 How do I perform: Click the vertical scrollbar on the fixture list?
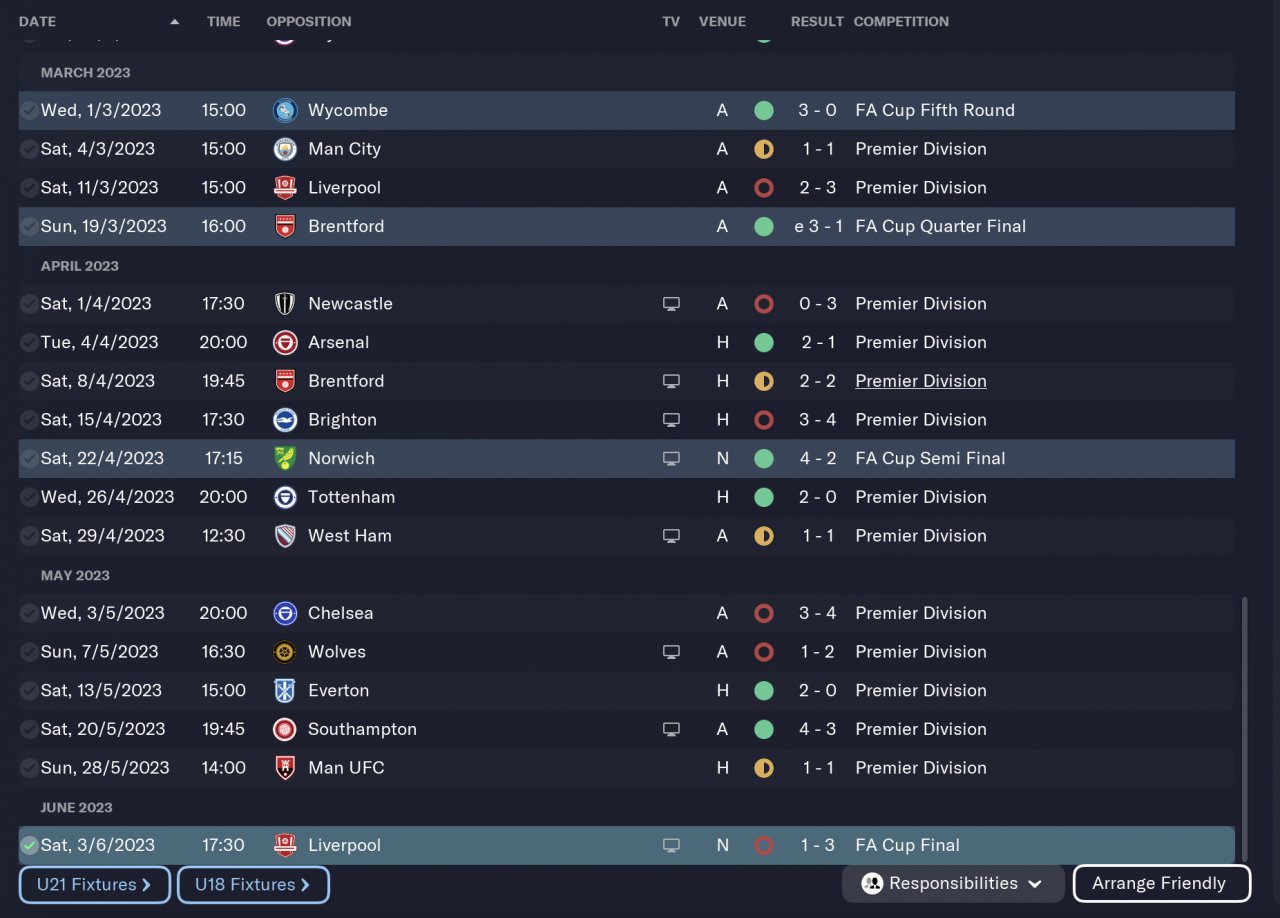click(1244, 700)
